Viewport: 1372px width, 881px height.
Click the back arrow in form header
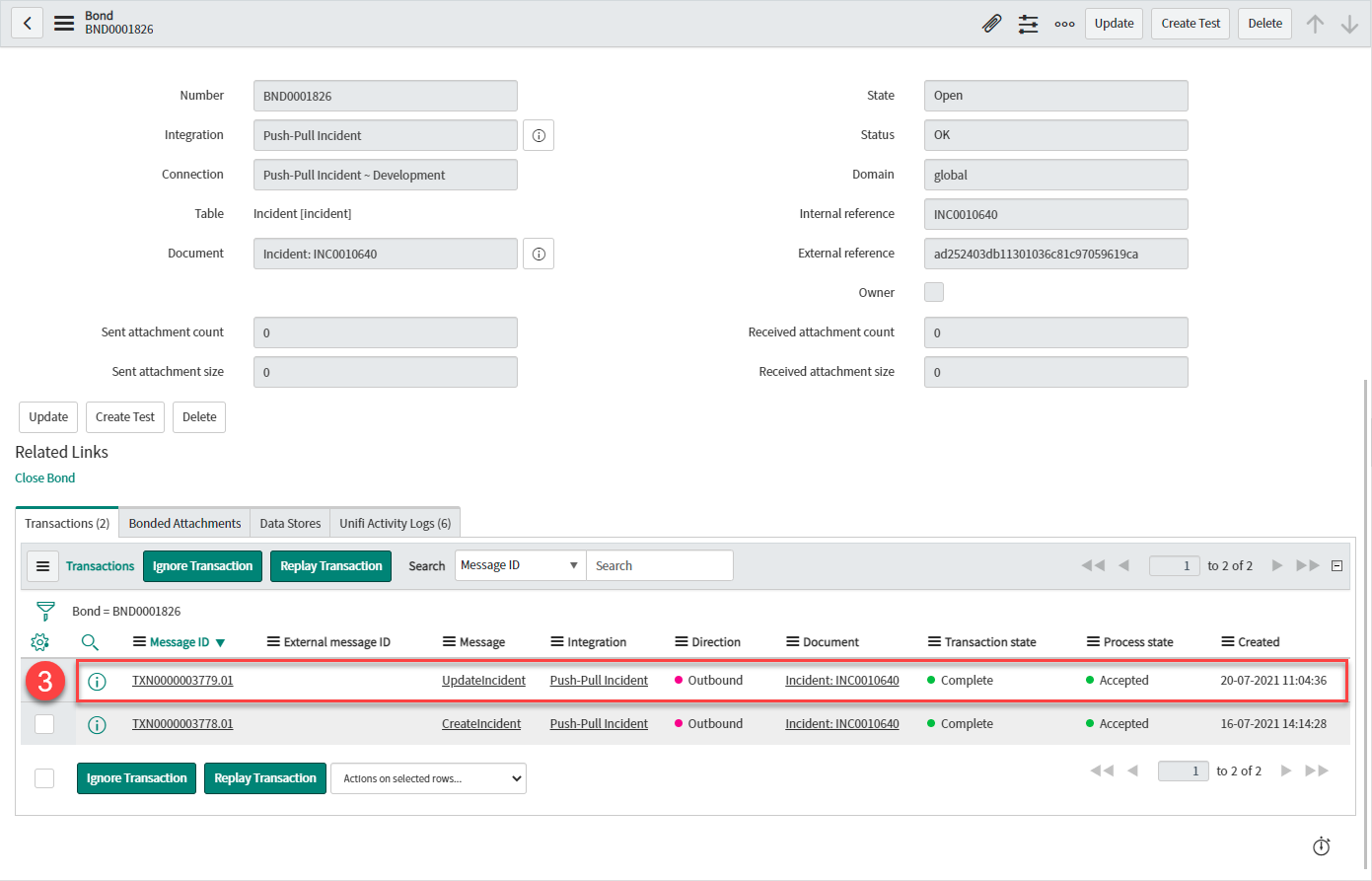point(28,23)
